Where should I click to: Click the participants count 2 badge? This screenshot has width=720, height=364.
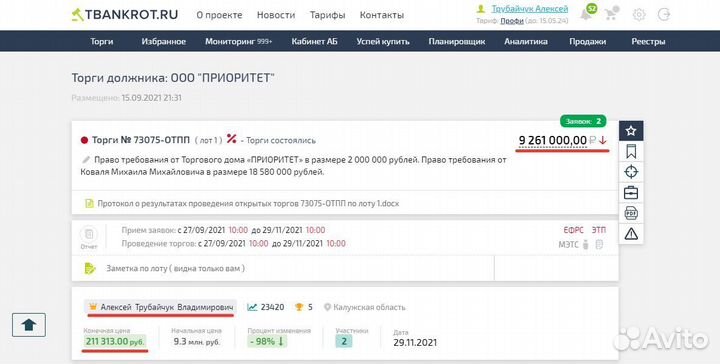coord(344,341)
